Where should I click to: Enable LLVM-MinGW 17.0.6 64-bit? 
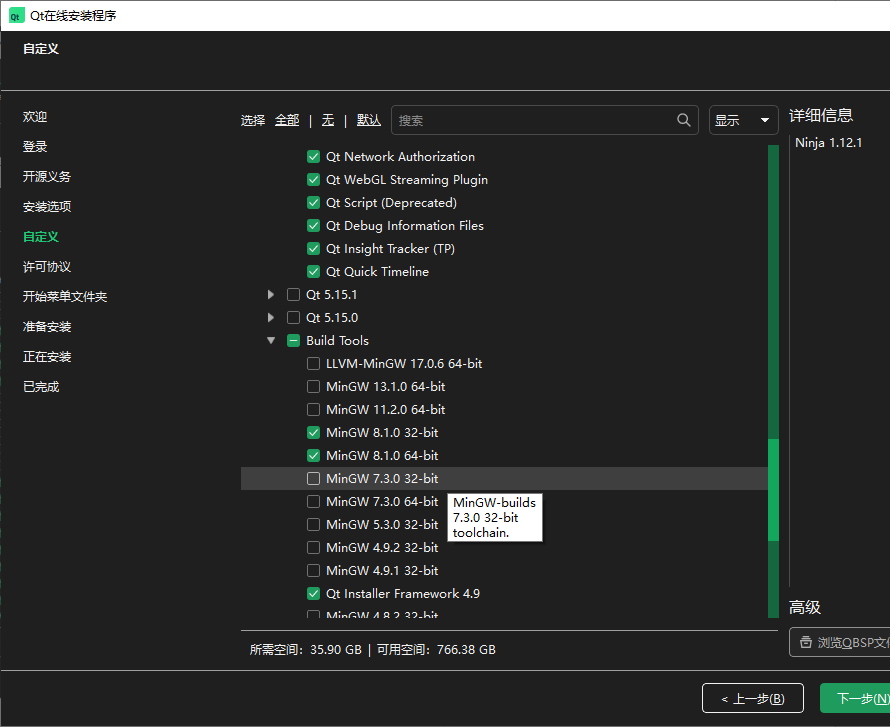pyautogui.click(x=313, y=364)
